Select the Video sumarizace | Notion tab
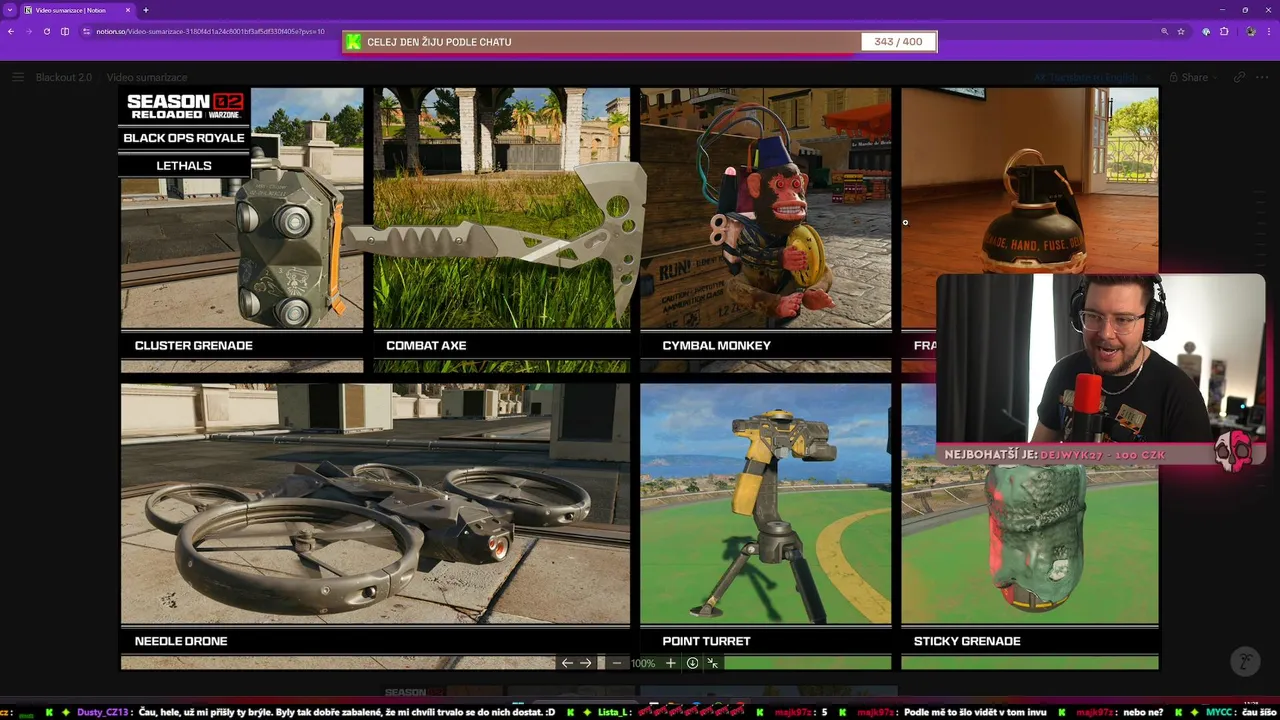Viewport: 1280px width, 720px height. pos(77,10)
